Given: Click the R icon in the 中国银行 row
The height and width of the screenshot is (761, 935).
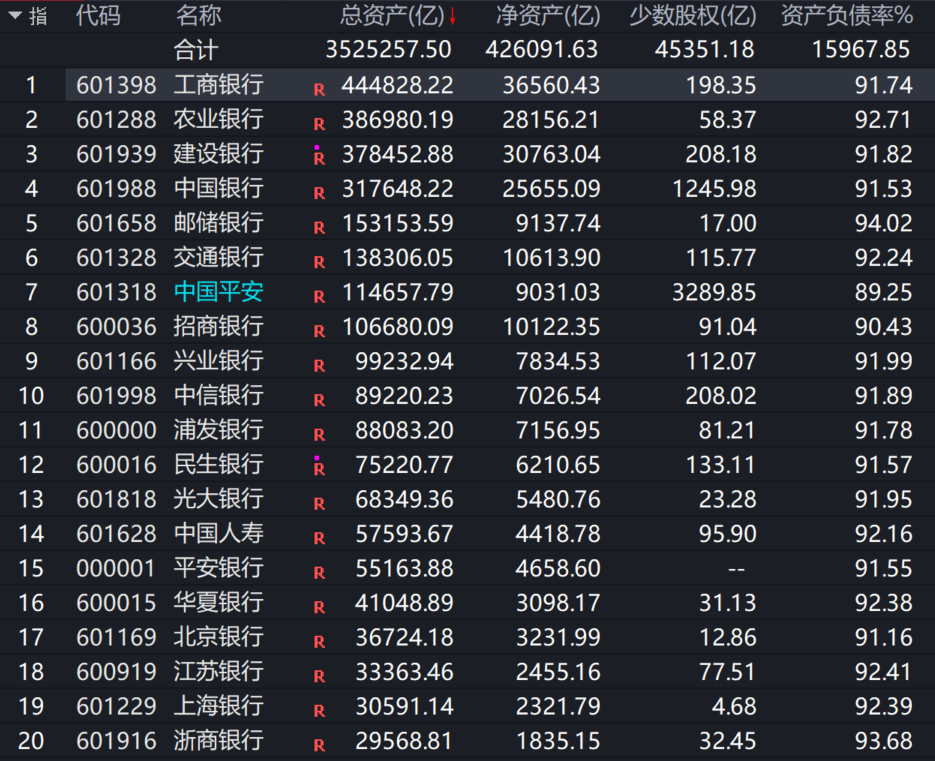Looking at the screenshot, I should tap(320, 193).
